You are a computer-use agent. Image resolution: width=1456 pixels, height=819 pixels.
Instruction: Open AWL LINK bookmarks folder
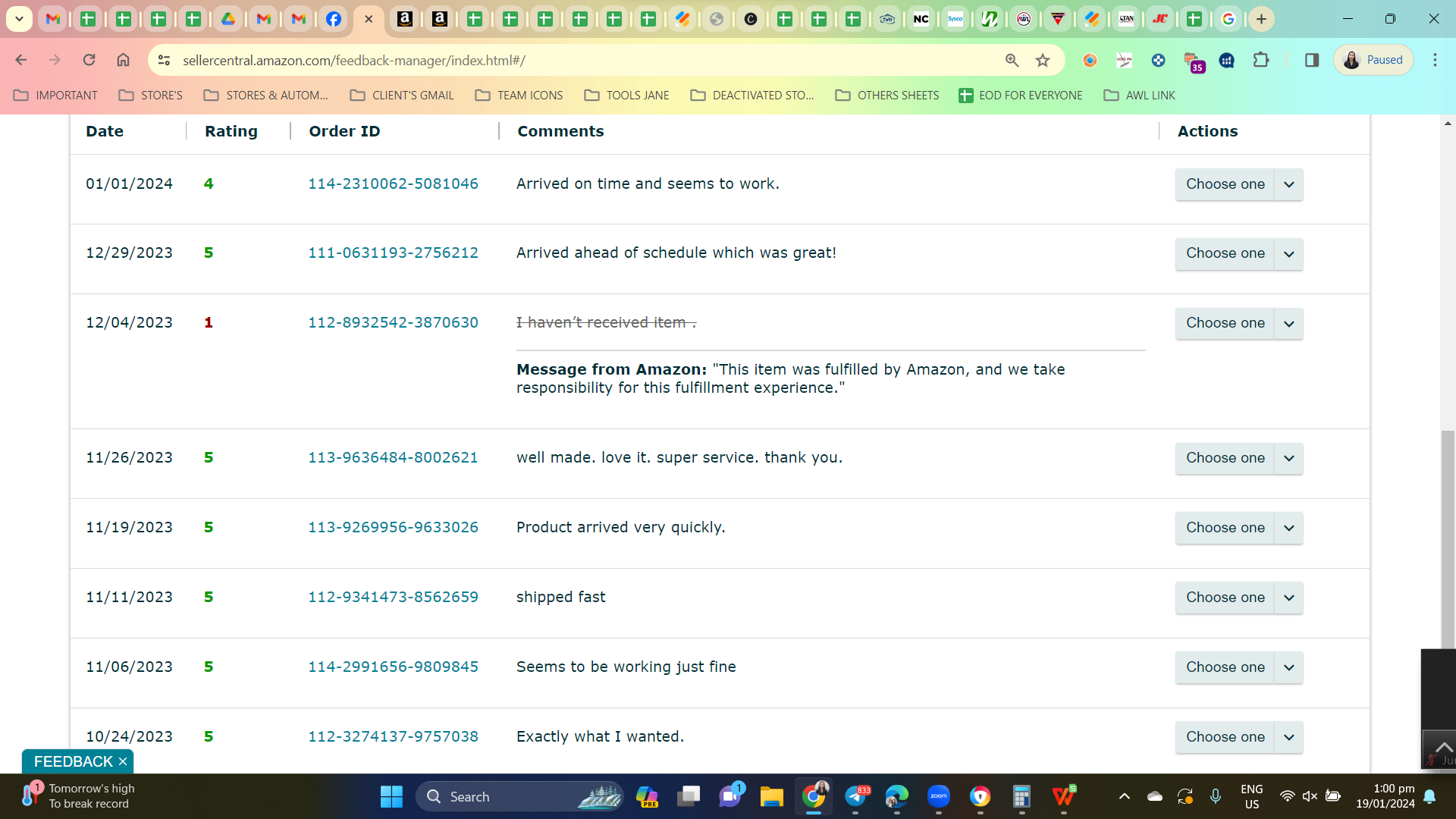[x=1140, y=96]
